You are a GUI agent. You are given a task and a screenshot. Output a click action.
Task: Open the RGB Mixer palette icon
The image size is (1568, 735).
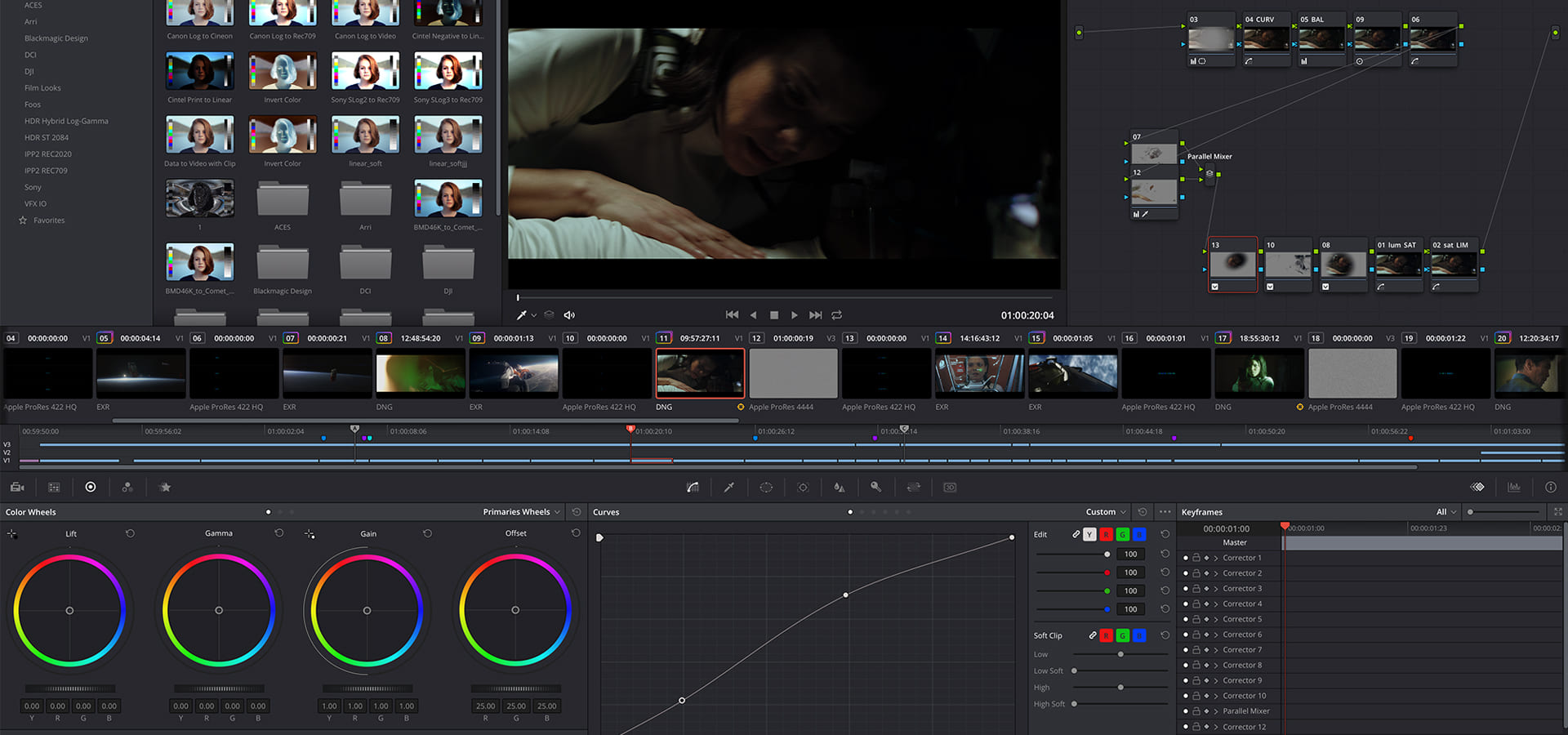tap(127, 487)
